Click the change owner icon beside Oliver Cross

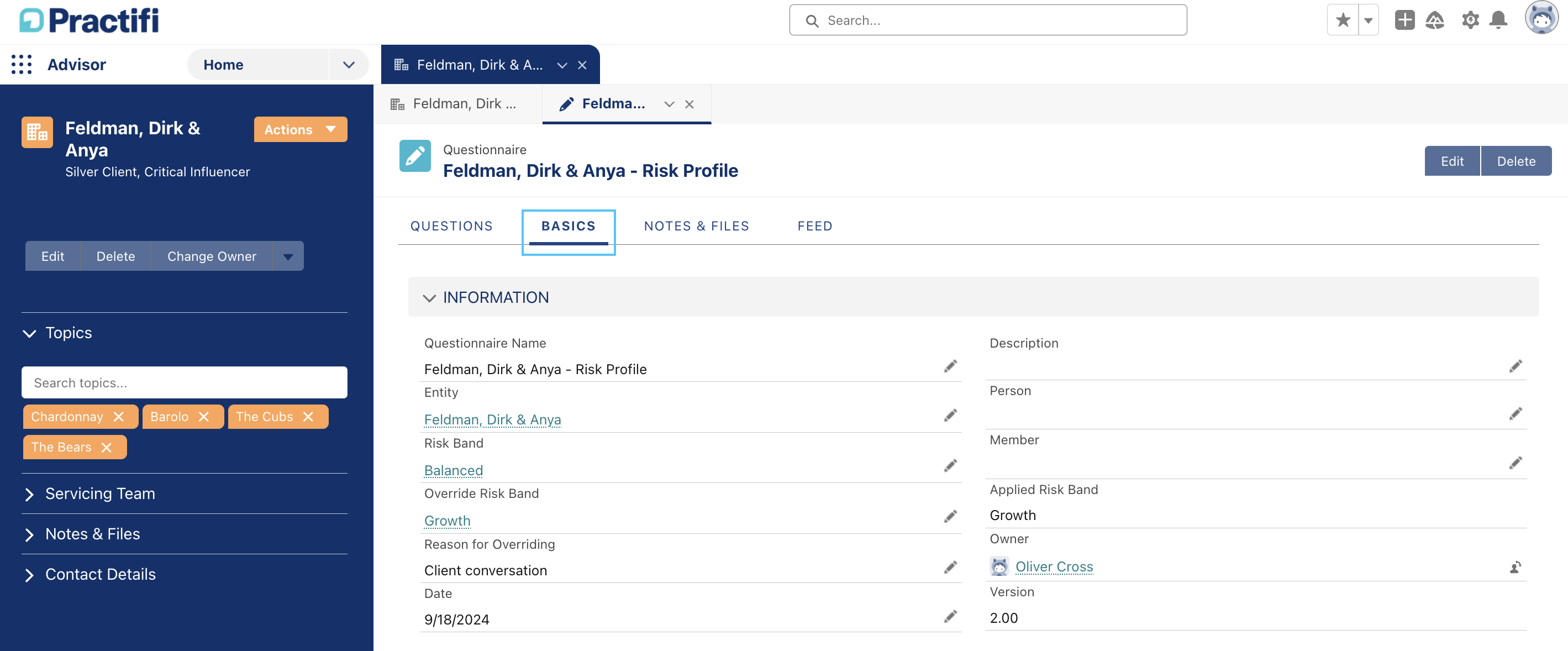click(x=1515, y=568)
